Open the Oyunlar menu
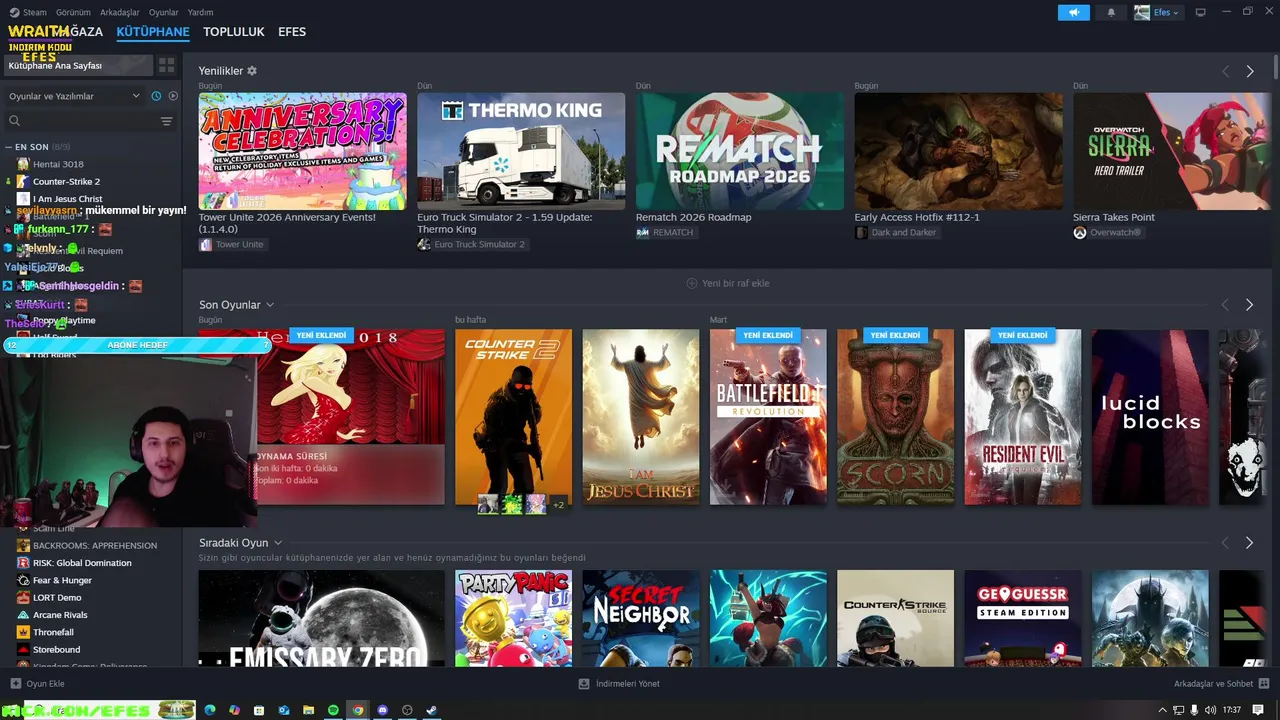The width and height of the screenshot is (1280, 720). coord(163,13)
